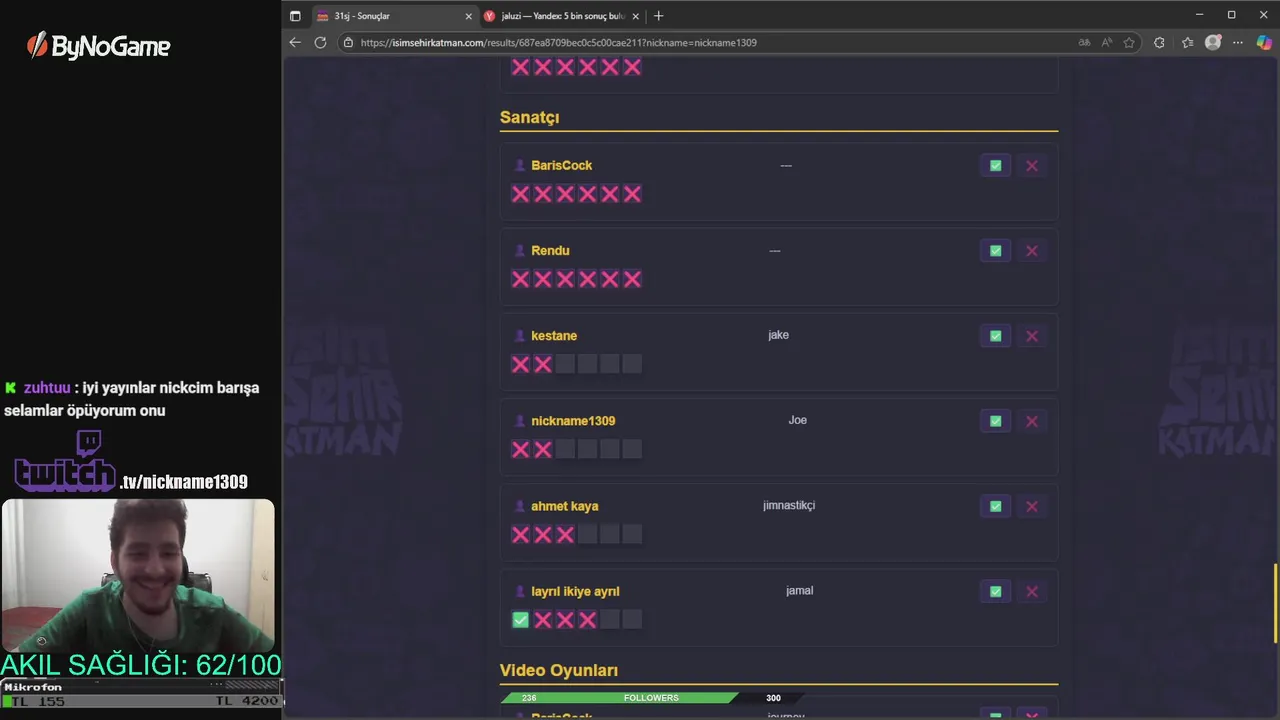
Task: Enable Read aloud from address bar
Action: pos(1107,43)
